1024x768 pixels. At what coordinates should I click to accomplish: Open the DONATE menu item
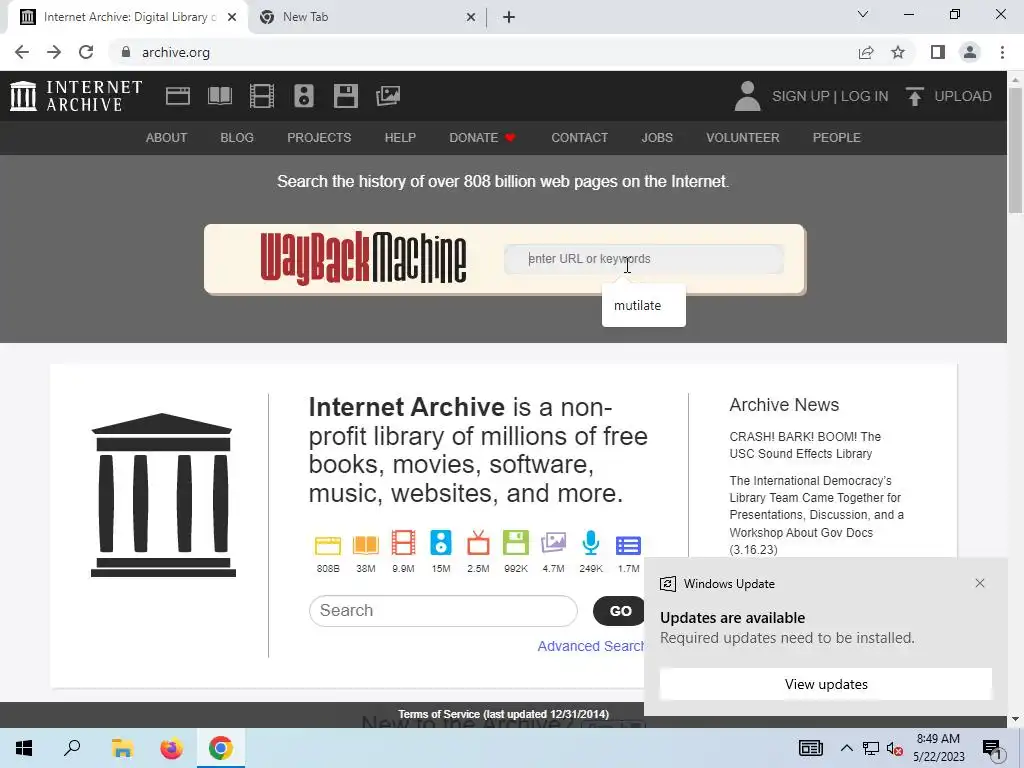[483, 138]
